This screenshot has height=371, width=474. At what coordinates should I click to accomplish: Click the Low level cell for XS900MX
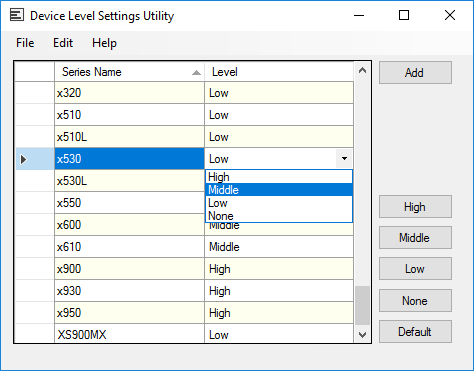(279, 334)
